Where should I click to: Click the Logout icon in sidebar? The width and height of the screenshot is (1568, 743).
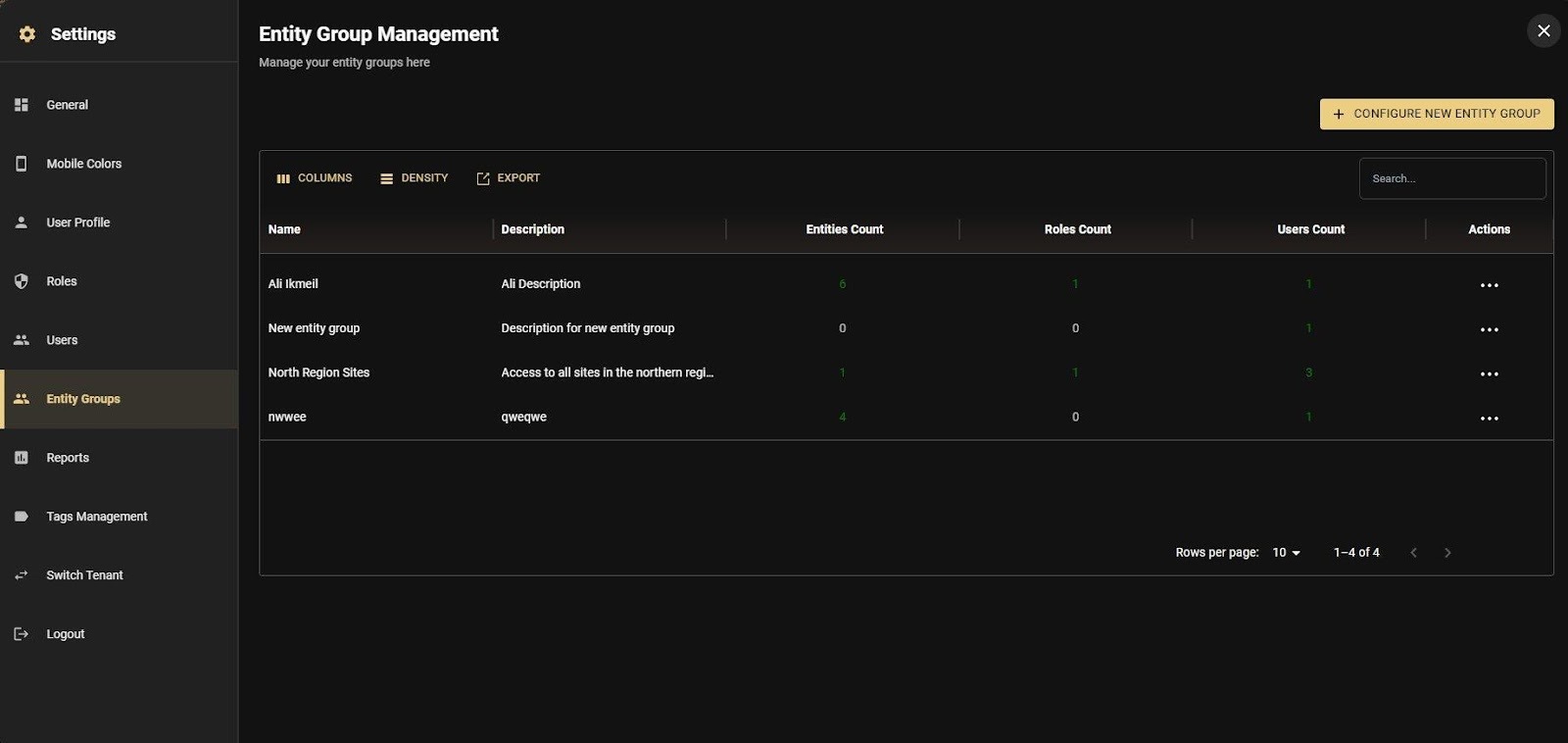coord(22,634)
